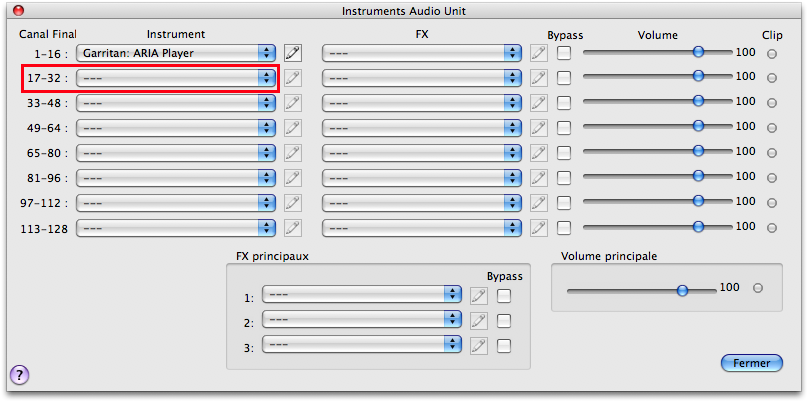808x402 pixels.
Task: Open the purple help question mark icon
Action: [x=19, y=375]
